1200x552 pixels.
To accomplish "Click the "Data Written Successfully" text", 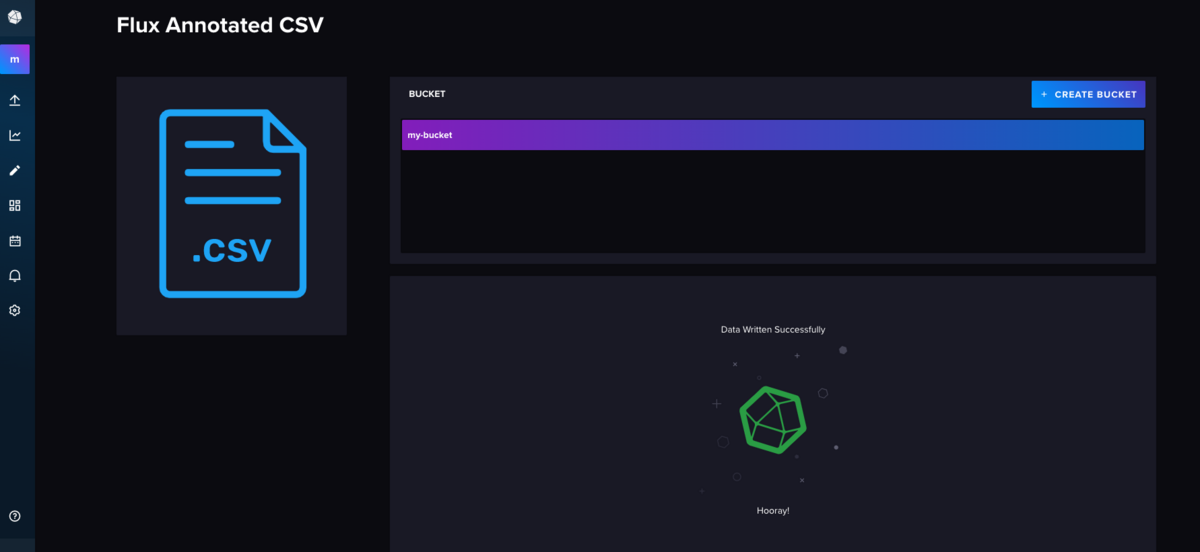I will point(773,329).
